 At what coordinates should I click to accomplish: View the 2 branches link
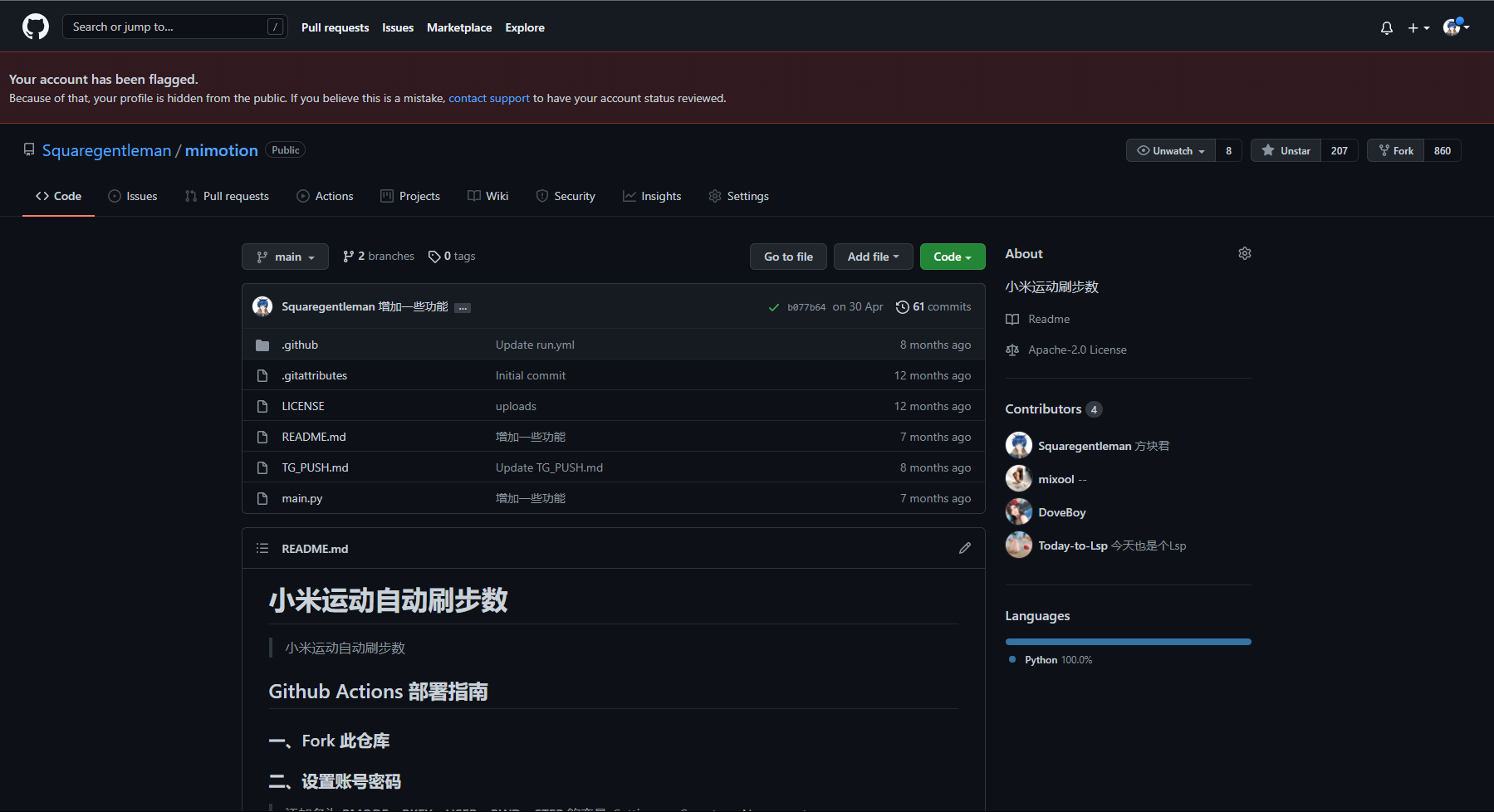click(x=379, y=256)
